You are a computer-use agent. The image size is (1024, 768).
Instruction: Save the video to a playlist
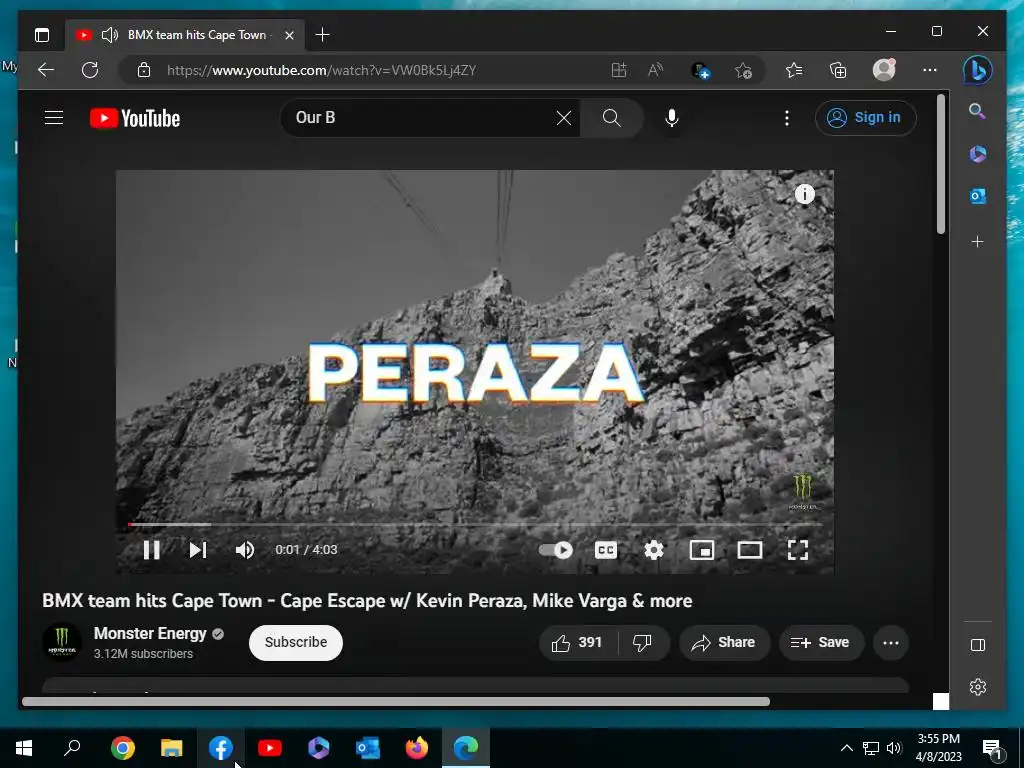821,643
